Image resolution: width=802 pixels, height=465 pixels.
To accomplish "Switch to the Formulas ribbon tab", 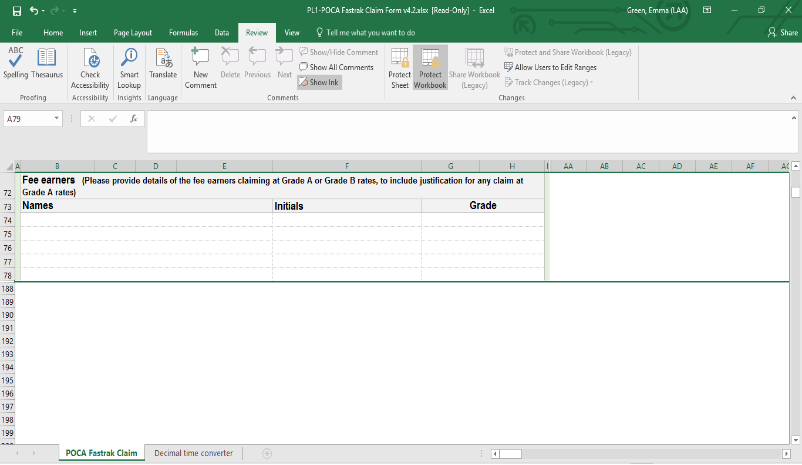I will tap(183, 33).
